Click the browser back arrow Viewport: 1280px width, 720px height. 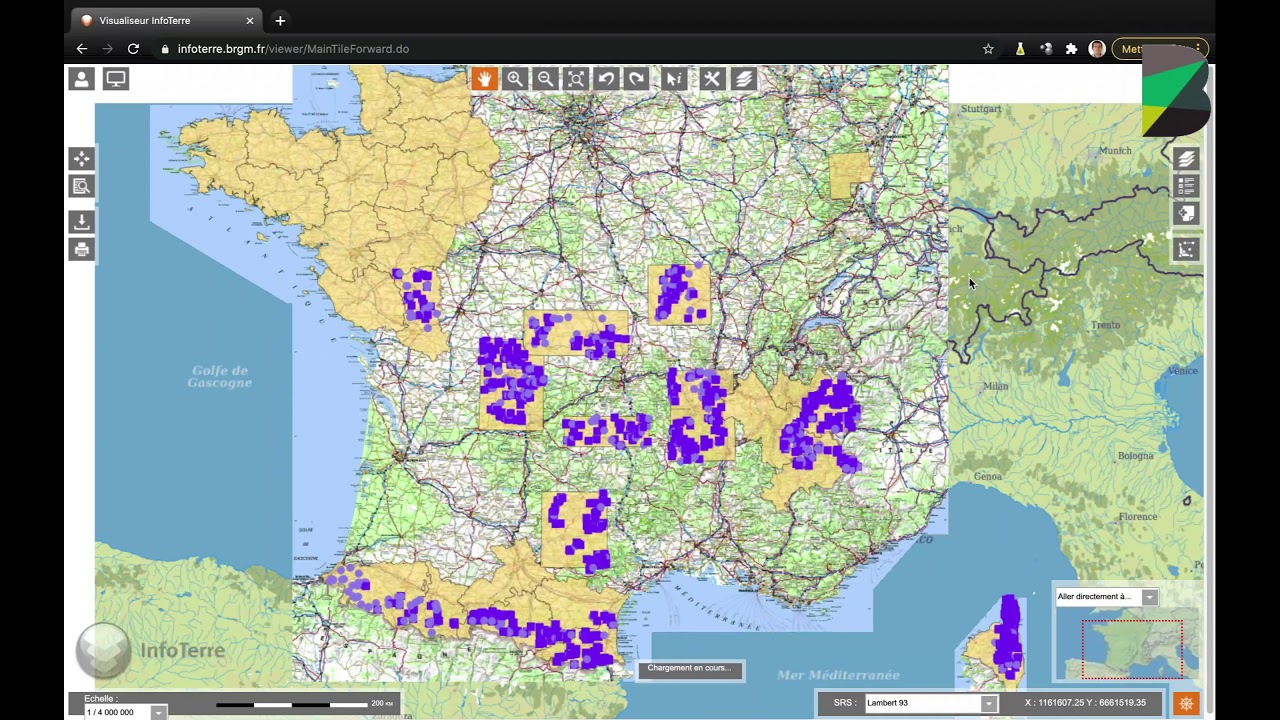pos(82,49)
